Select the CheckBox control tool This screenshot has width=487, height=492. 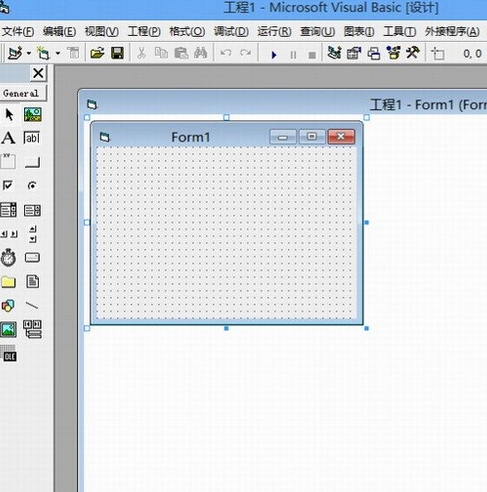point(8,185)
